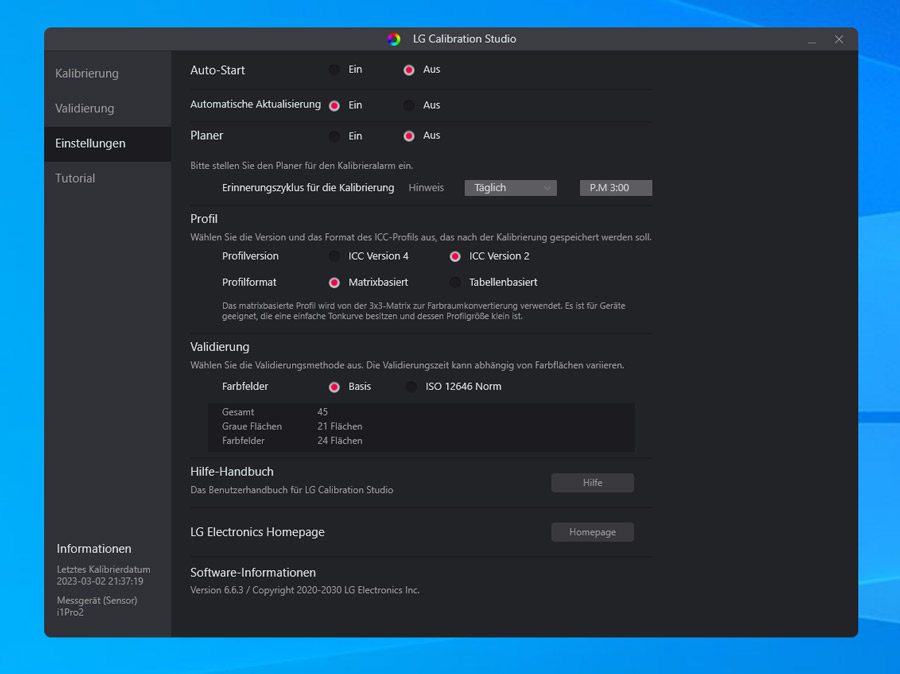Select Matrixbasiert profile format
This screenshot has width=900, height=674.
click(x=334, y=282)
